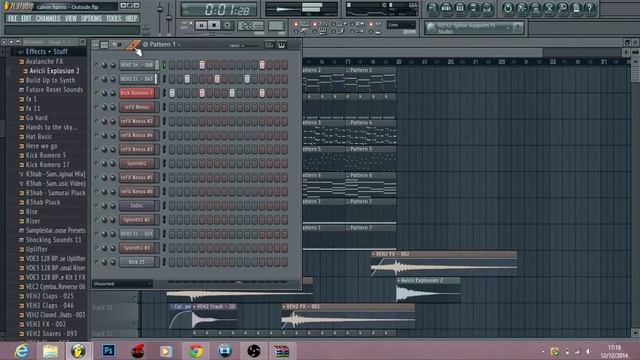Select the Sylenth1 #2 channel button
Screen dimensions: 640x360
click(137, 220)
